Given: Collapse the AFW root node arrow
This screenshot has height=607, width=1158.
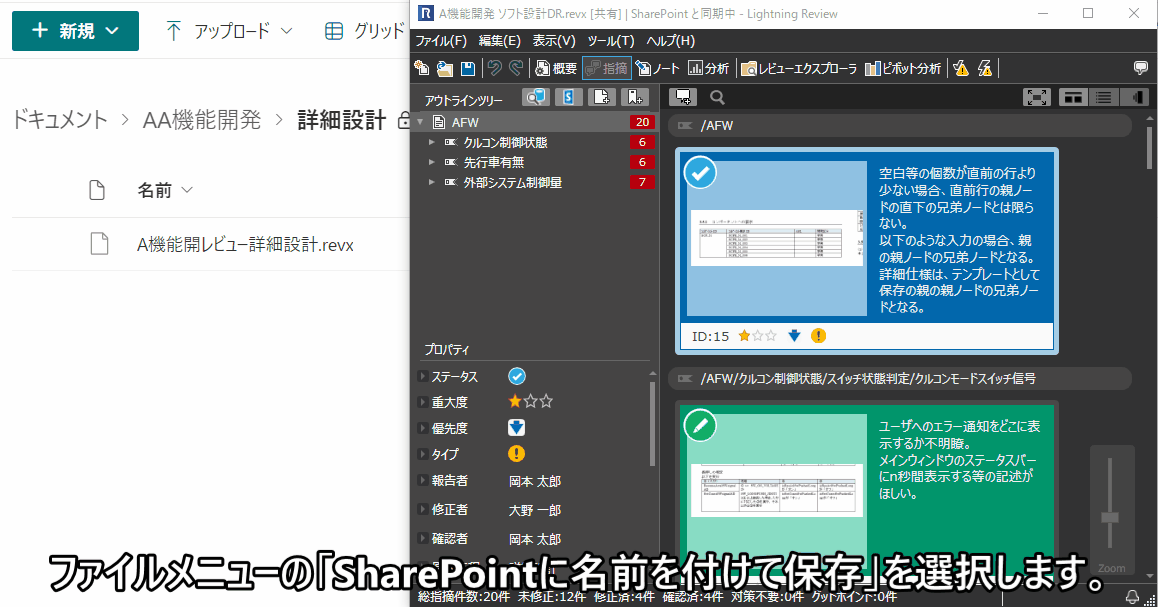Looking at the screenshot, I should [420, 122].
